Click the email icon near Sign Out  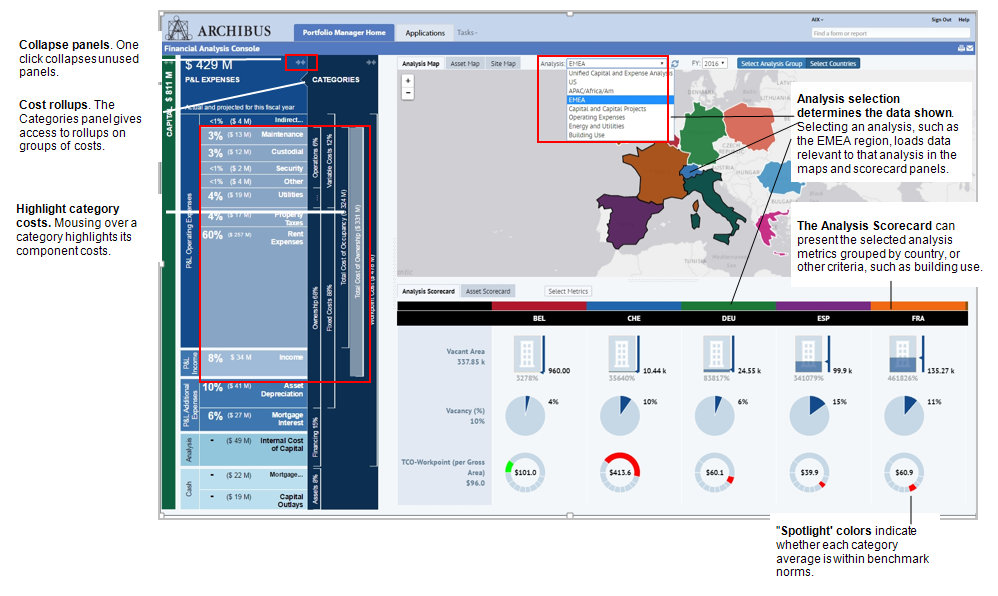(x=971, y=48)
